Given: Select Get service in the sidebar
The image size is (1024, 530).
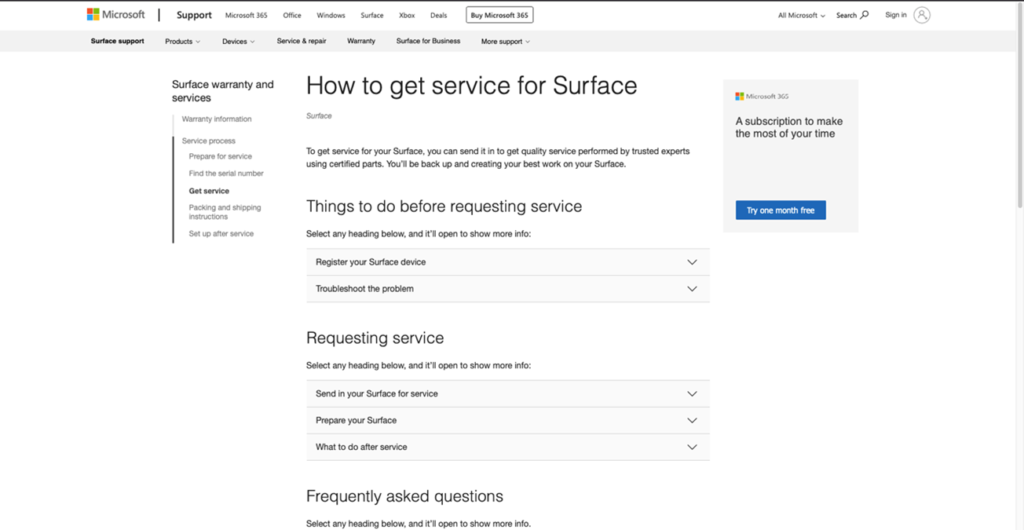Looking at the screenshot, I should (209, 191).
